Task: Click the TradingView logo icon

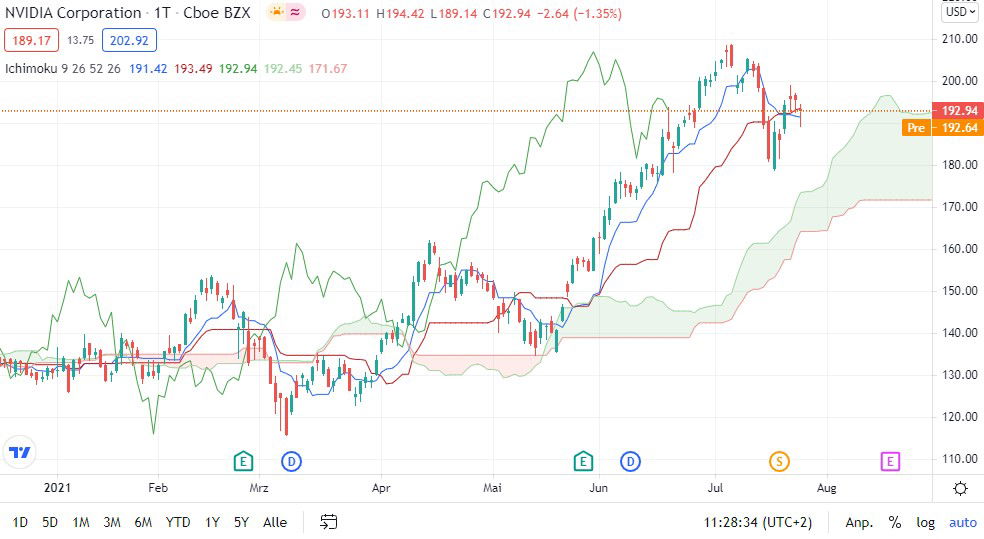Action: click(19, 452)
